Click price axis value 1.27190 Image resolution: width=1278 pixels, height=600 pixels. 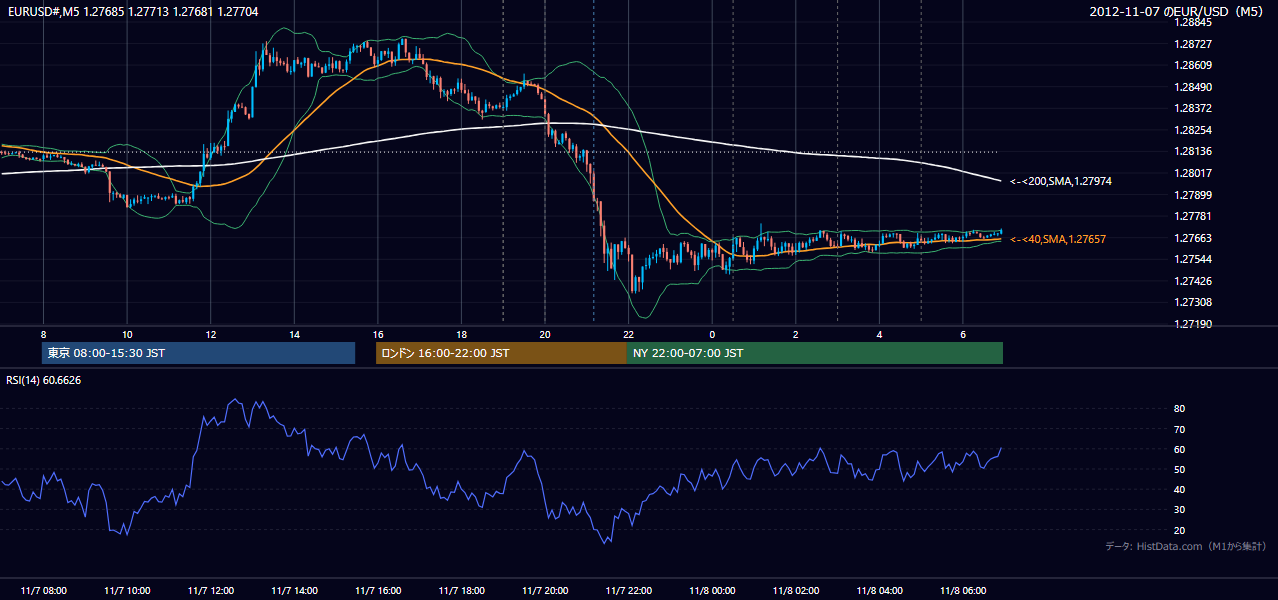click(1194, 324)
